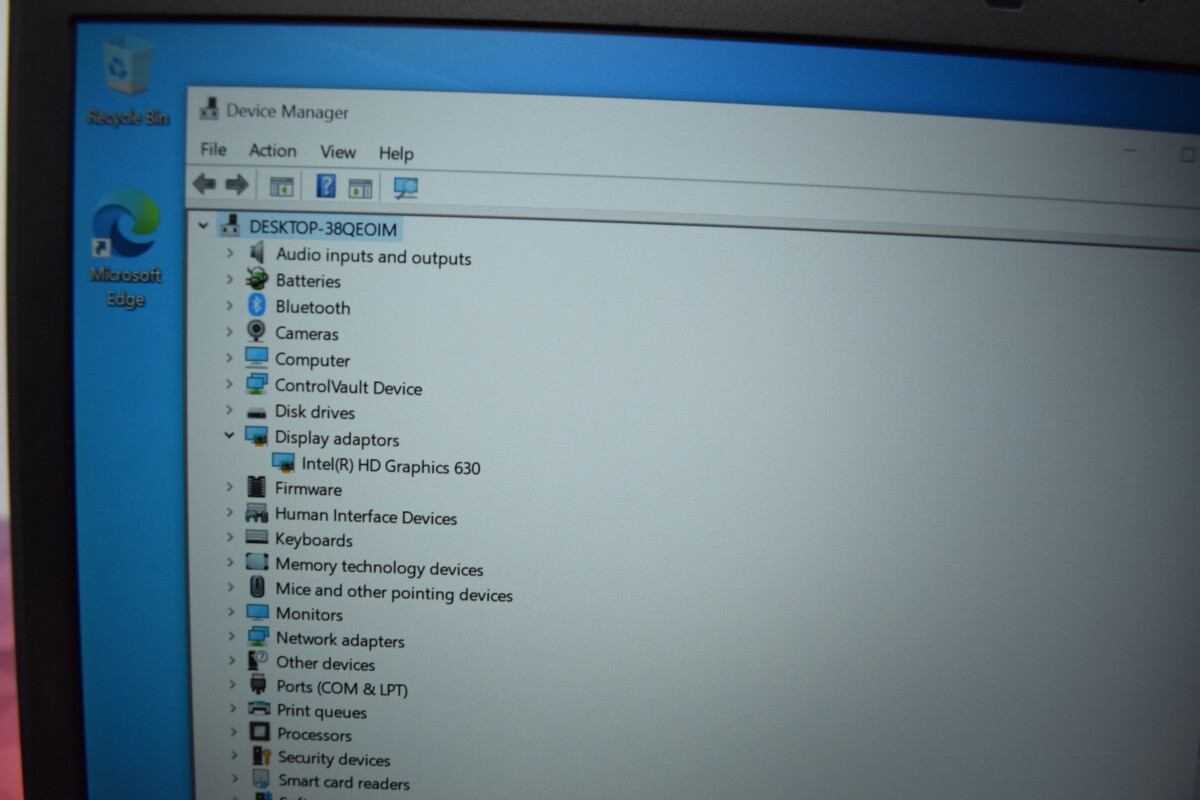Image resolution: width=1200 pixels, height=800 pixels.
Task: Click the Computer category monitor icon
Action: [x=257, y=357]
